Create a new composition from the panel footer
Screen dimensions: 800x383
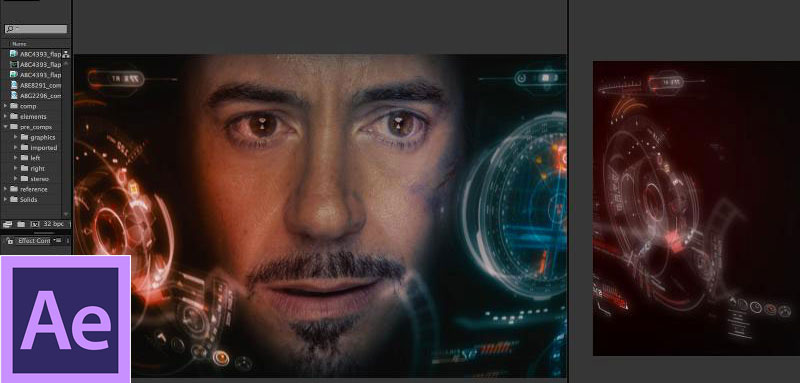[x=35, y=224]
